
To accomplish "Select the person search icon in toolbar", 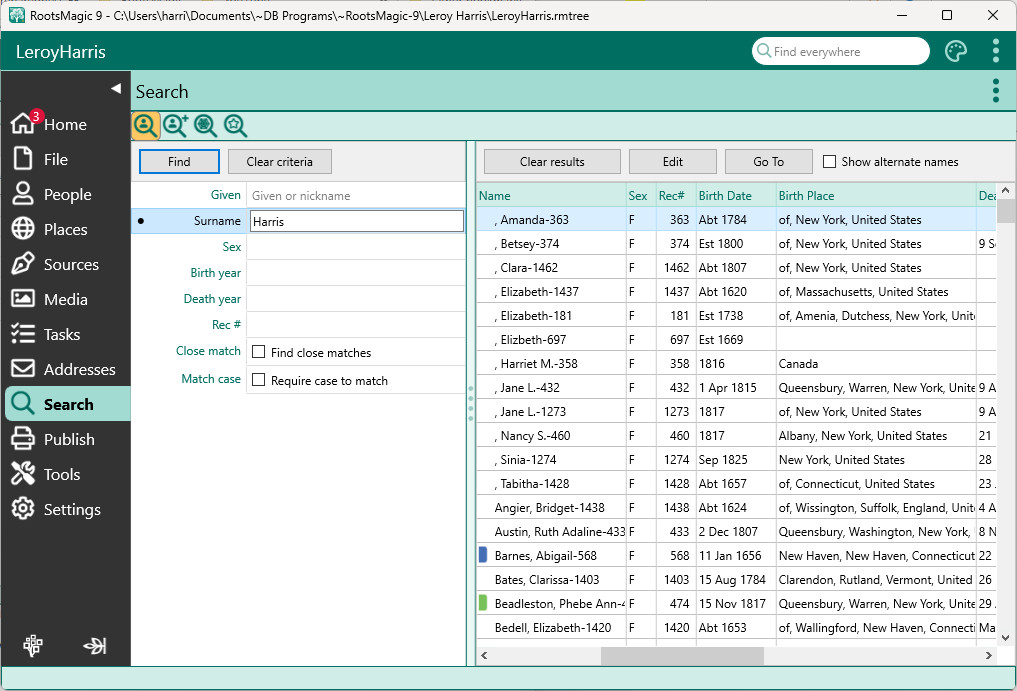I will pos(145,125).
